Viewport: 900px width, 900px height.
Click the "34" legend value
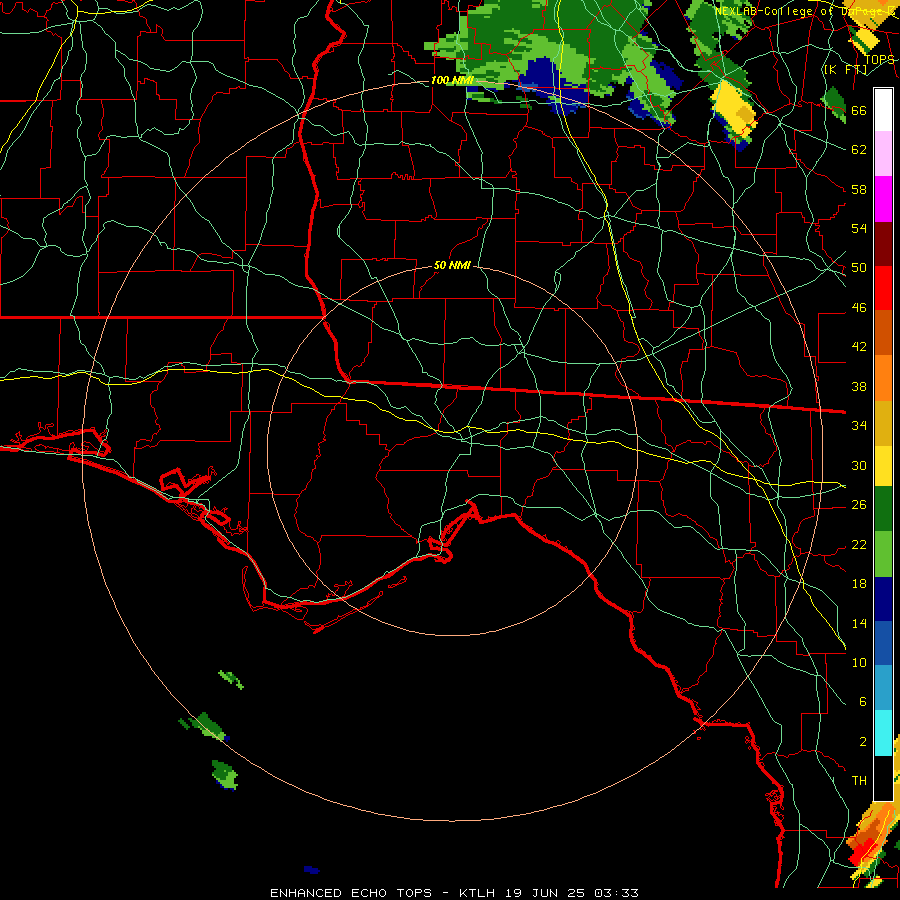(x=859, y=425)
